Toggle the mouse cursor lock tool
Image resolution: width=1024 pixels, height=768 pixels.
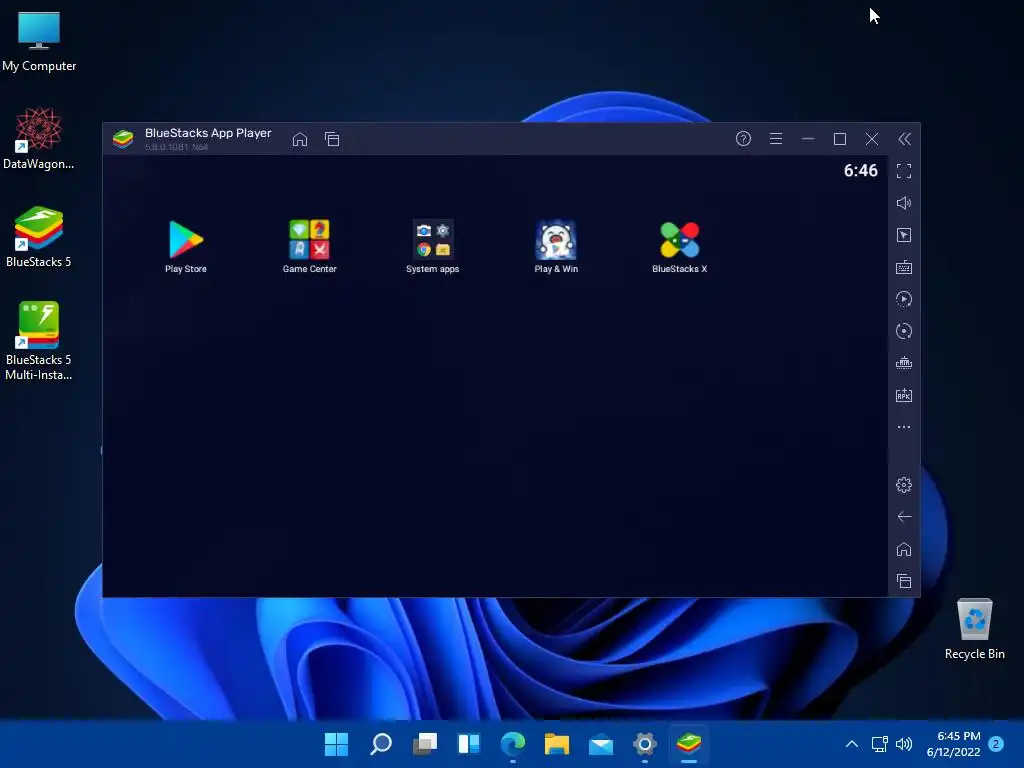pos(904,235)
